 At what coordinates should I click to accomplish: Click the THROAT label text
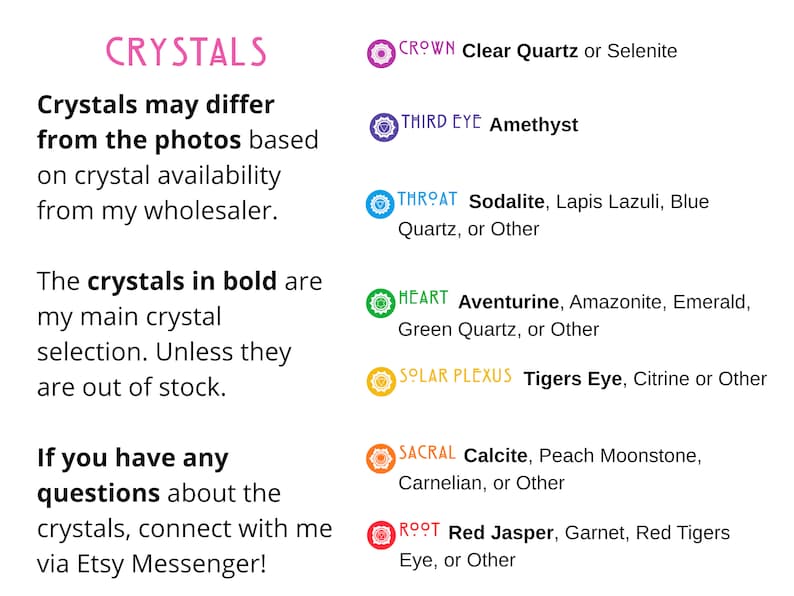427,199
